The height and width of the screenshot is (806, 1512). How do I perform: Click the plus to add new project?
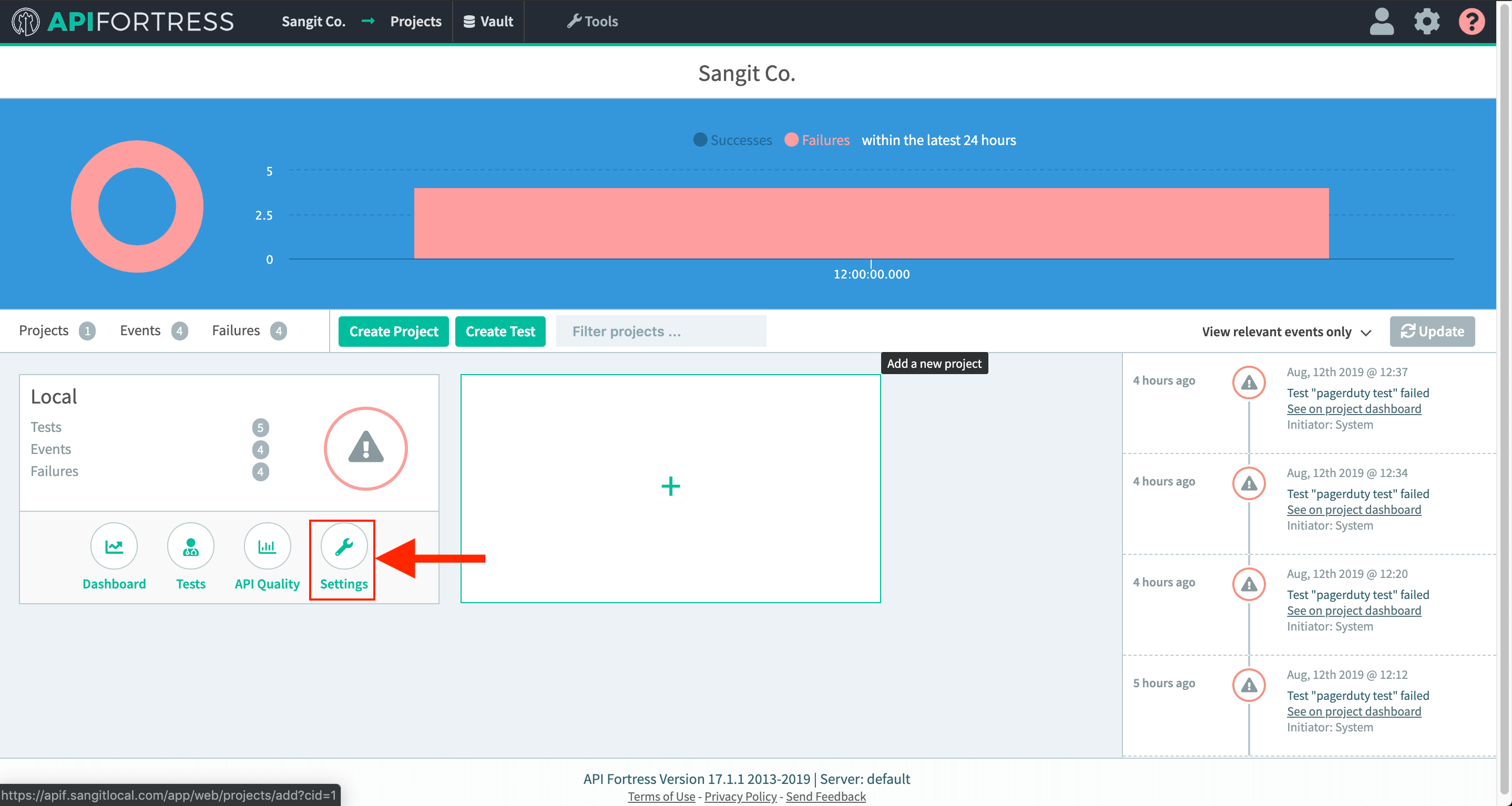[x=670, y=487]
